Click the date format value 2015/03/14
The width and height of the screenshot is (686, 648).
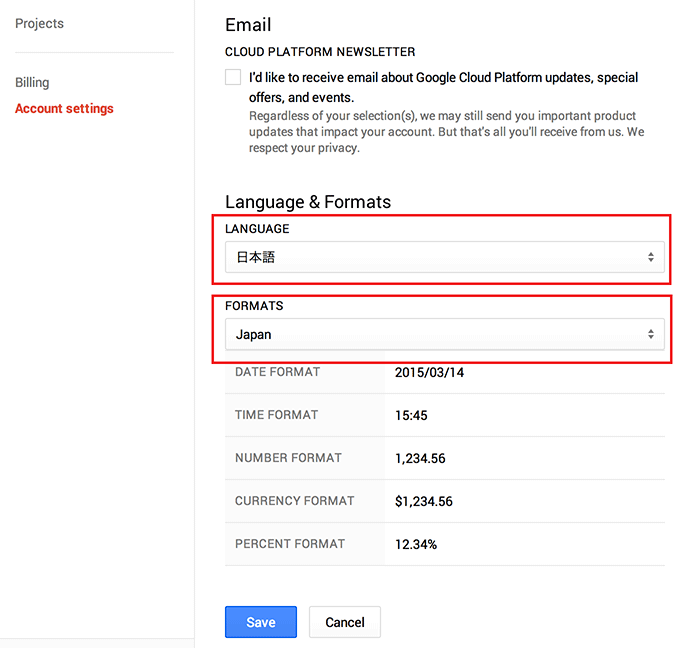pos(429,372)
